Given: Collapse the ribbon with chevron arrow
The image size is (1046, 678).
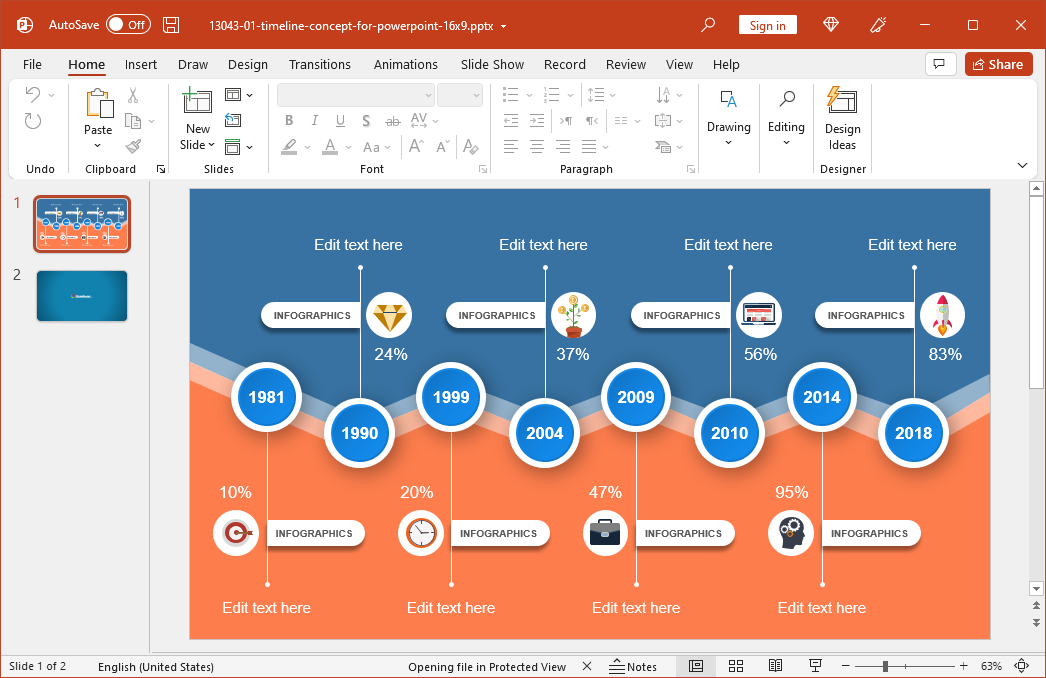Looking at the screenshot, I should [1022, 165].
